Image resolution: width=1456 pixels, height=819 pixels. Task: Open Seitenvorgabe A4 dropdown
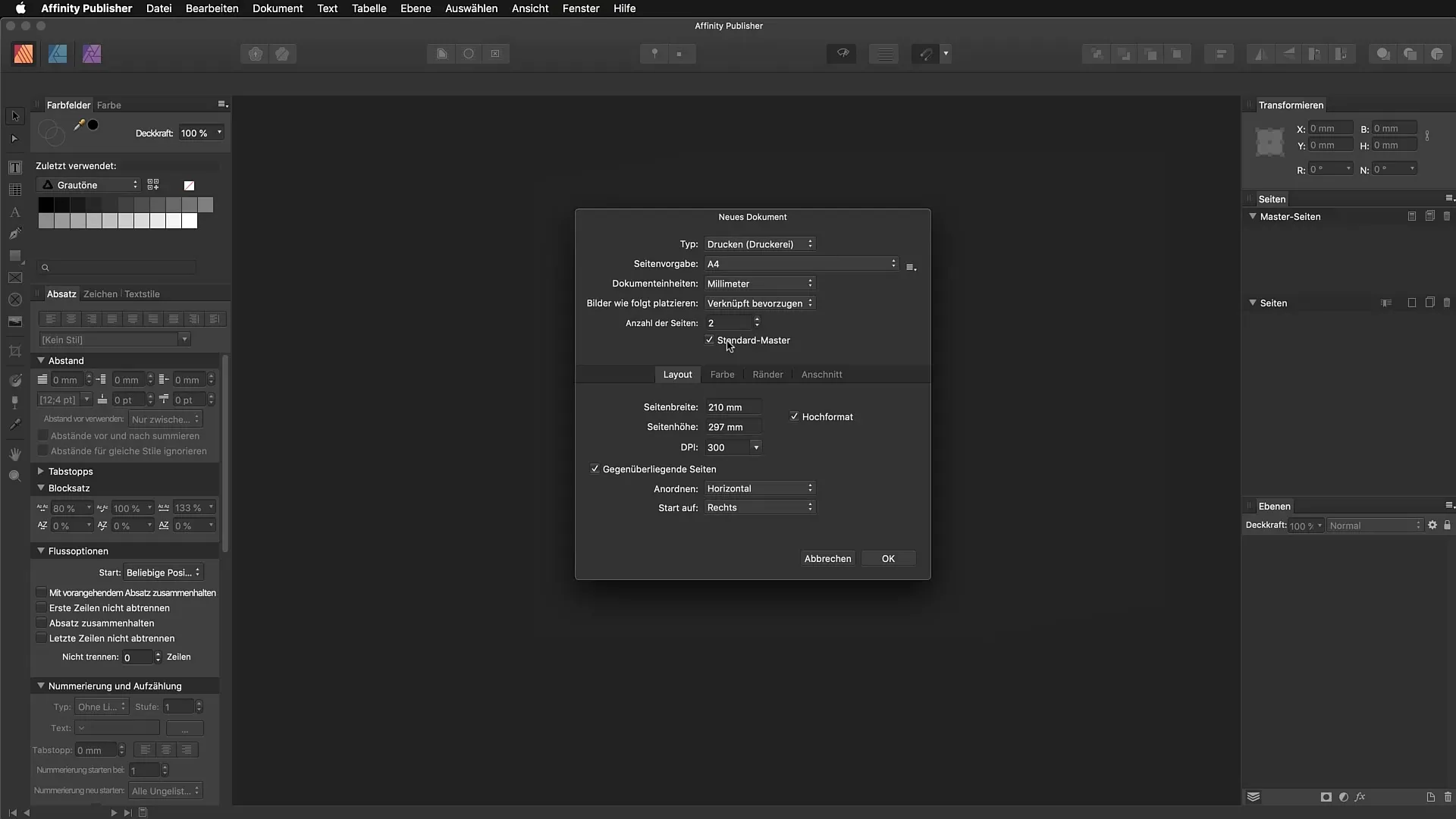point(801,263)
